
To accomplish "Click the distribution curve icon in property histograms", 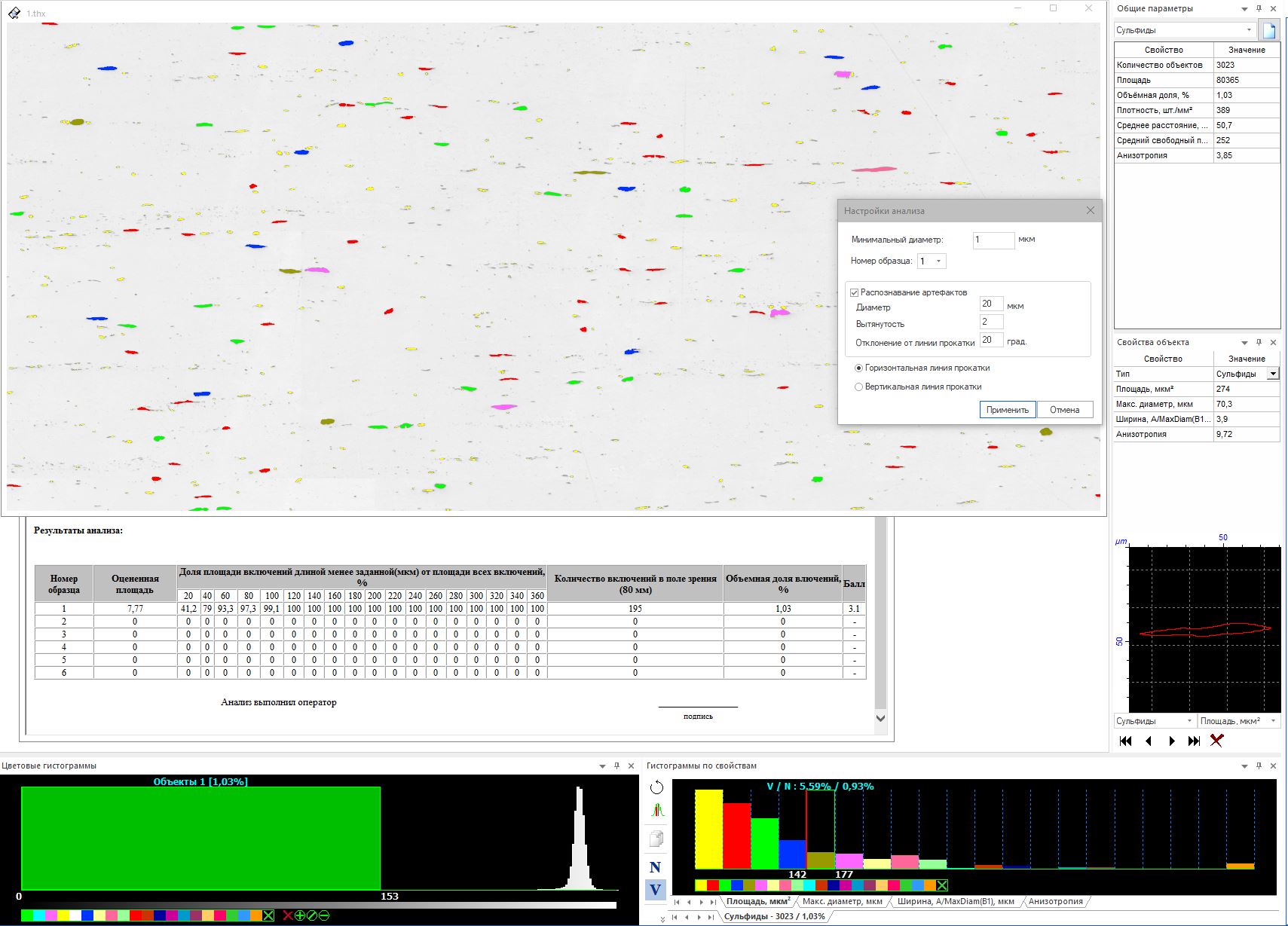I will [x=656, y=811].
